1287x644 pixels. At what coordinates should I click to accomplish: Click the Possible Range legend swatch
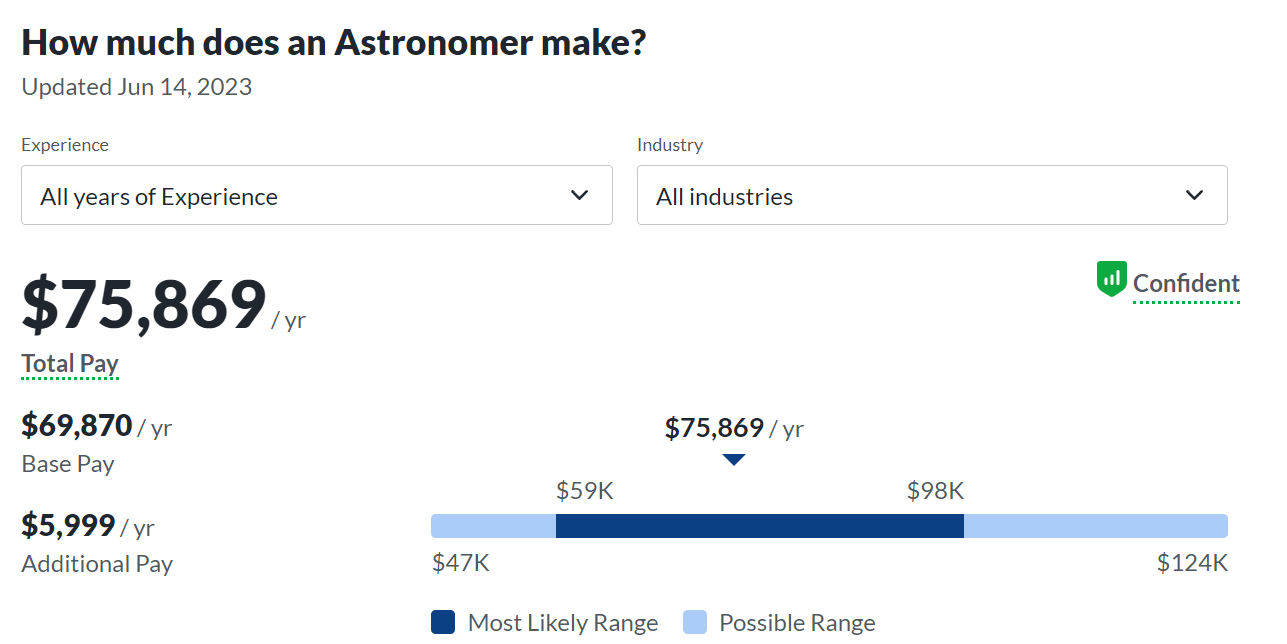(695, 622)
